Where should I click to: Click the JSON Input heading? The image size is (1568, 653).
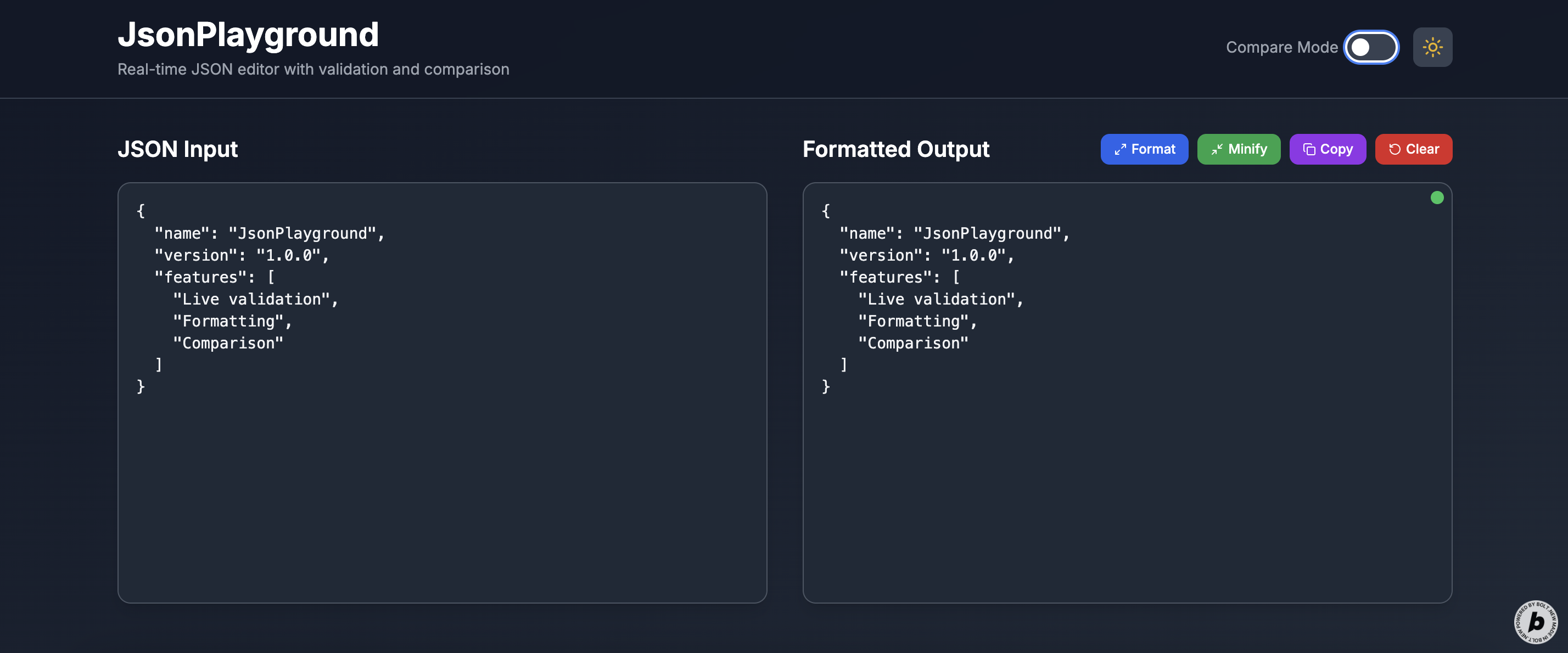(x=177, y=150)
